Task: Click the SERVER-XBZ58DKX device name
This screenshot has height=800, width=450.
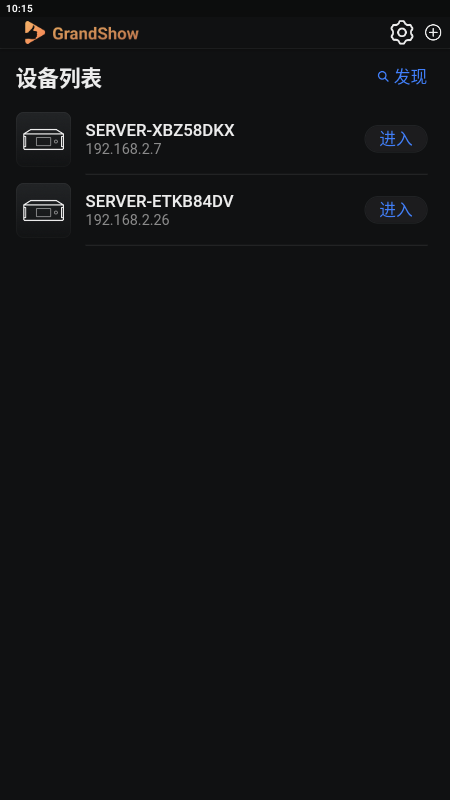Action: [x=160, y=131]
